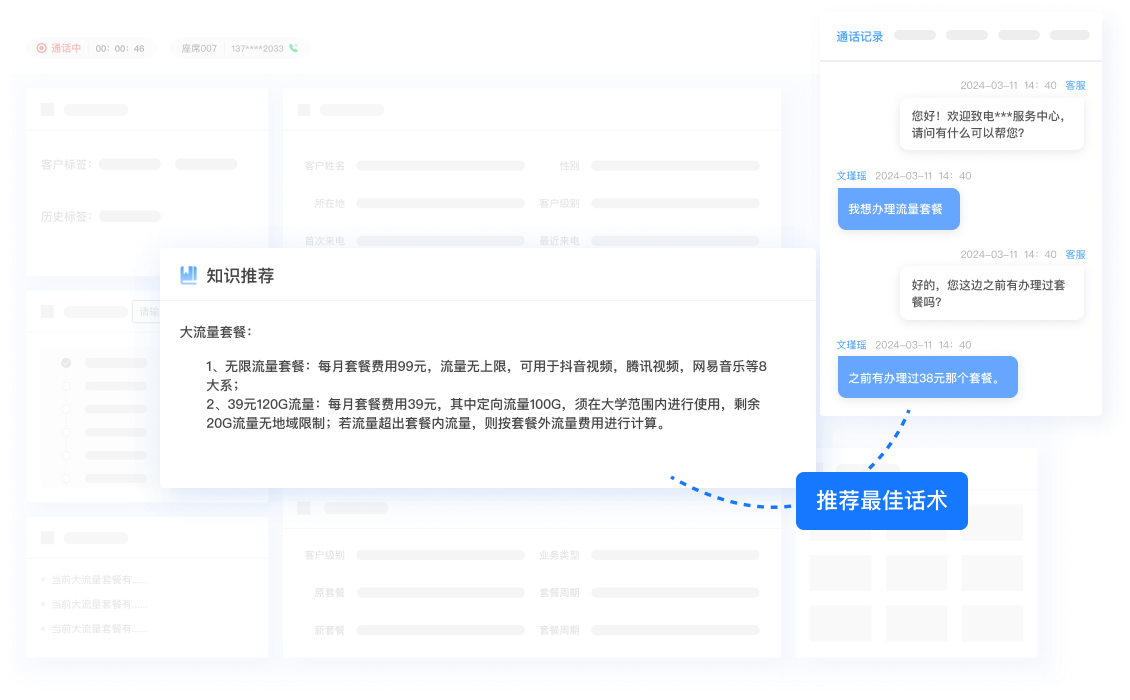Click the gray square icon beside the 请输 search field
The width and height of the screenshot is (1130, 700).
47,312
